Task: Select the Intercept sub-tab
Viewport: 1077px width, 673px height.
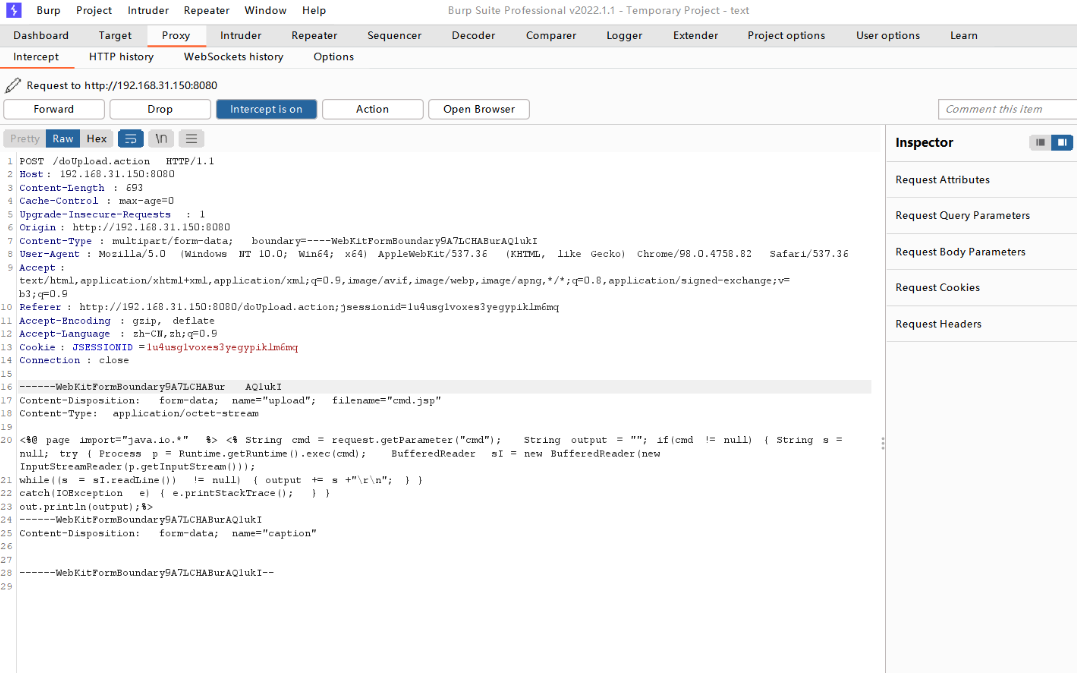Action: [36, 57]
